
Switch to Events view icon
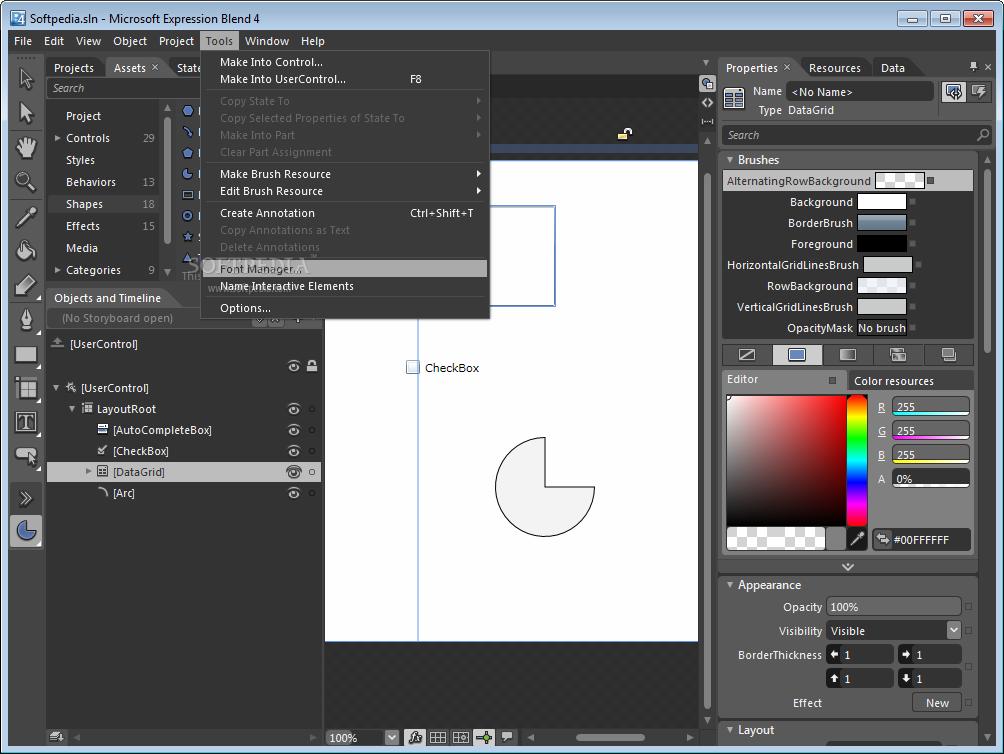[x=979, y=92]
